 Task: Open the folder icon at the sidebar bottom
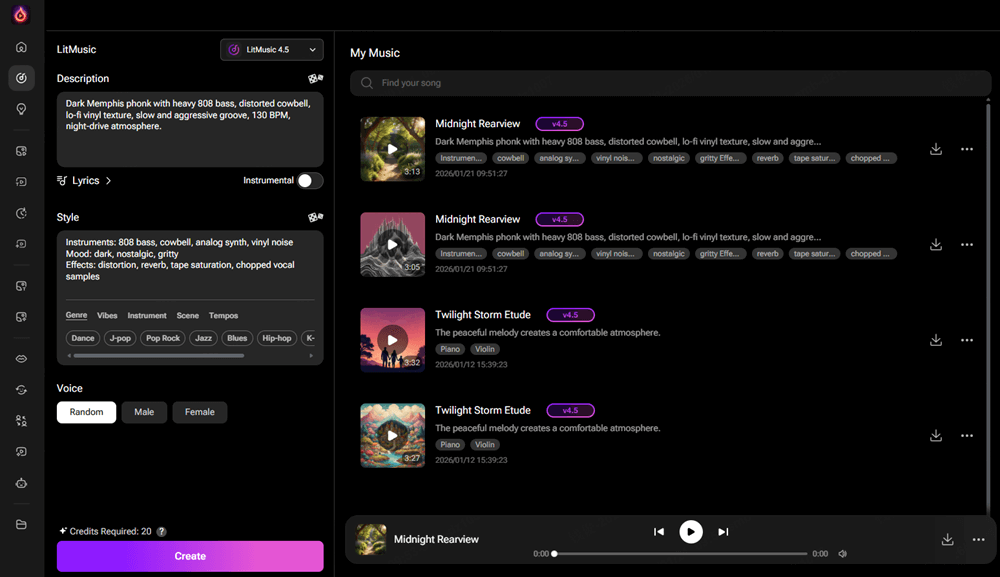click(21, 525)
